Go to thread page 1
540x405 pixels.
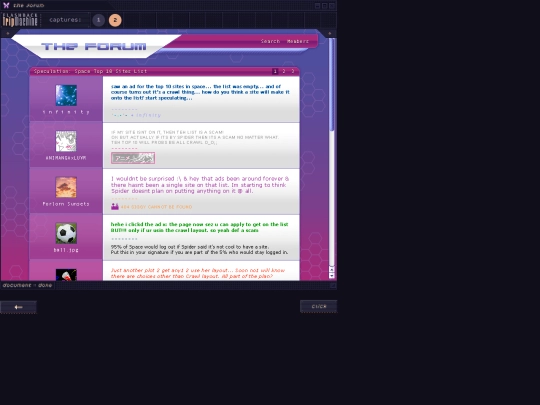275,71
